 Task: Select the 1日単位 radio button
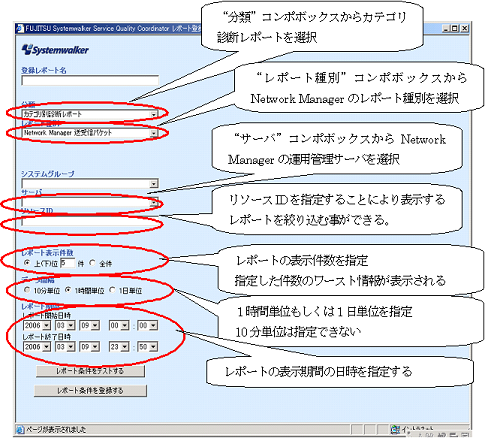pos(112,290)
